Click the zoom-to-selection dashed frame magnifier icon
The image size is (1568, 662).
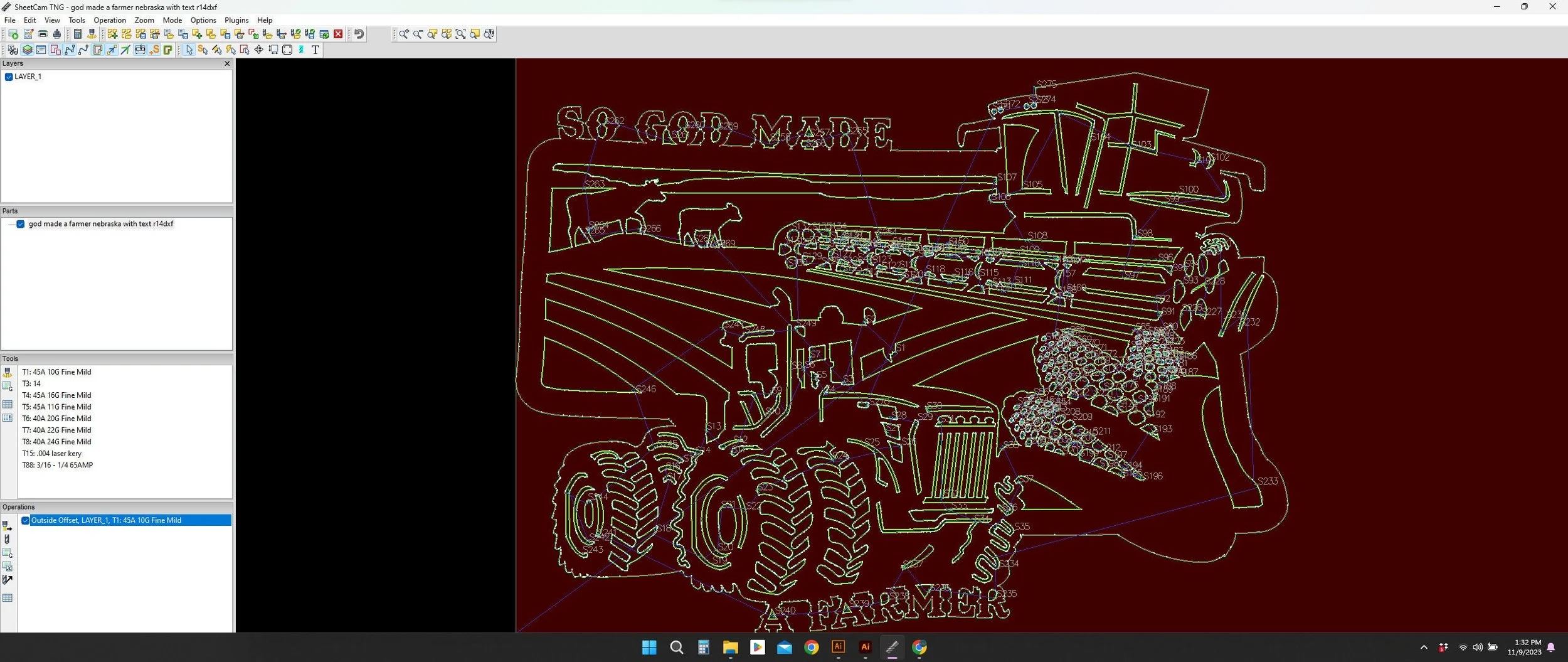coord(460,34)
